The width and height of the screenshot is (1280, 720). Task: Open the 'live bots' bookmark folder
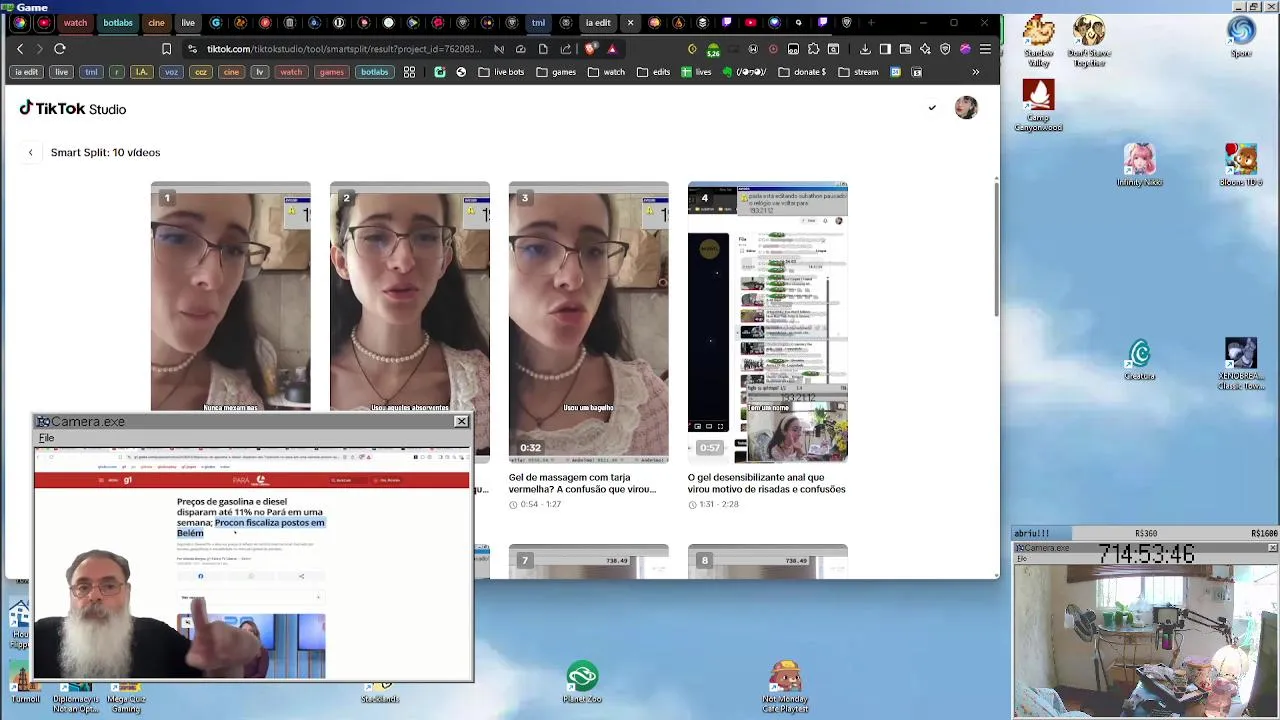[x=501, y=72]
